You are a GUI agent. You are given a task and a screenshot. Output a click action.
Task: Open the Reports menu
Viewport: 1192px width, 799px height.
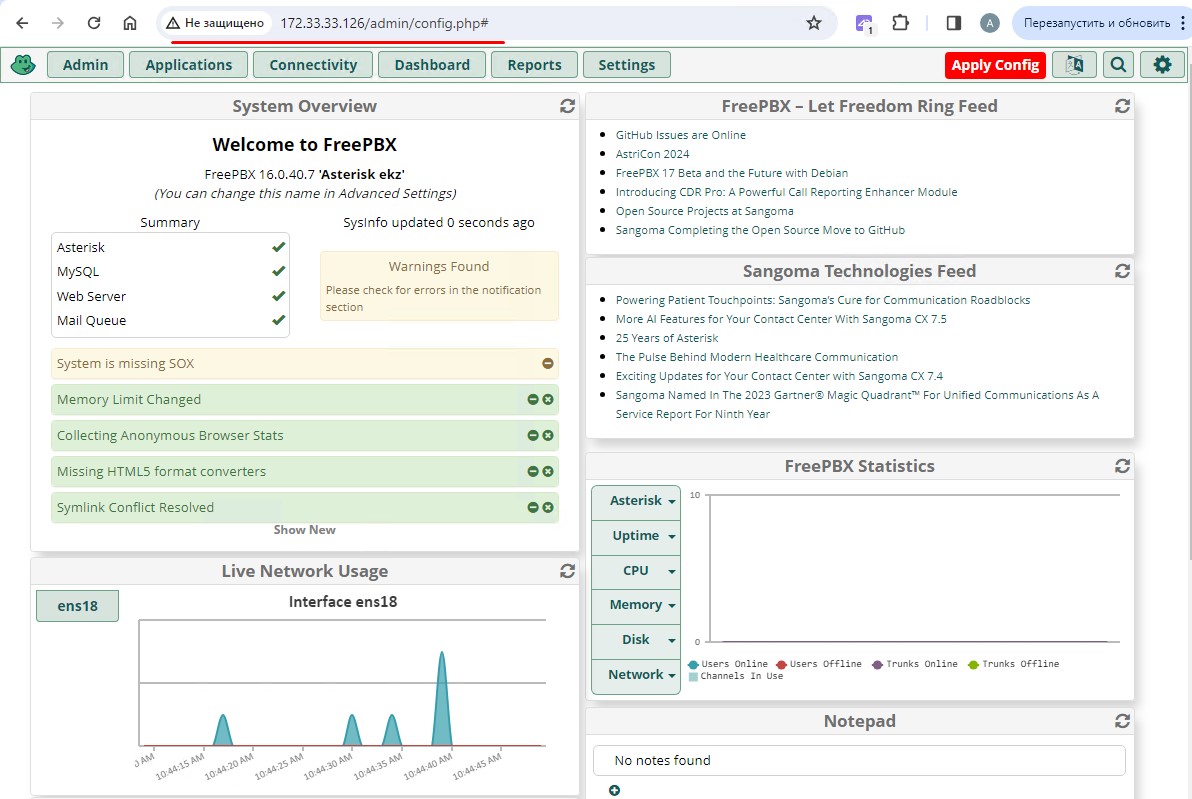pyautogui.click(x=534, y=65)
